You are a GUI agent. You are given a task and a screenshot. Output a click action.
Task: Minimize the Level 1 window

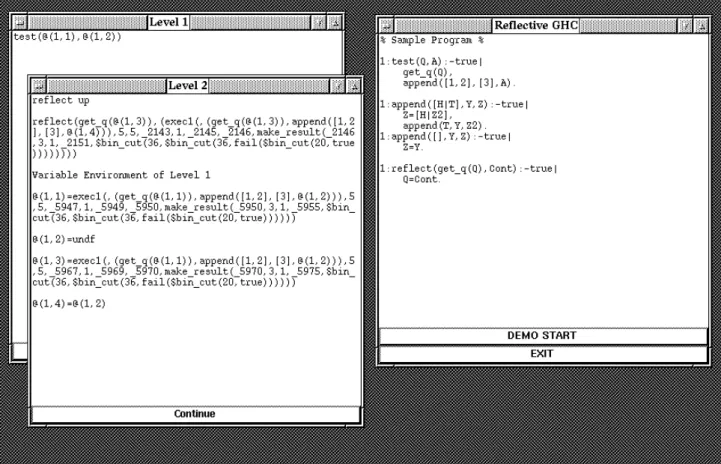(320, 22)
